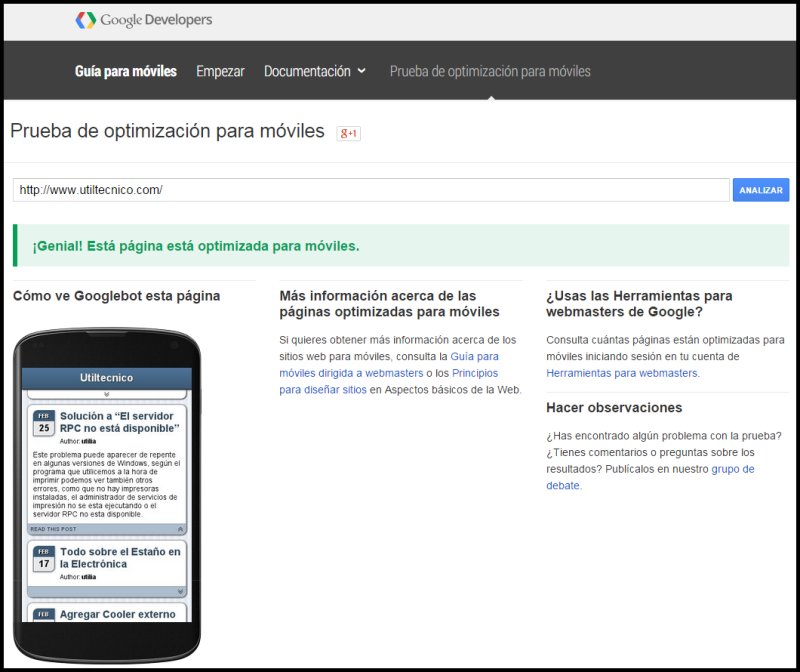Click the Author: utilia line under Estaño post

pyautogui.click(x=78, y=577)
